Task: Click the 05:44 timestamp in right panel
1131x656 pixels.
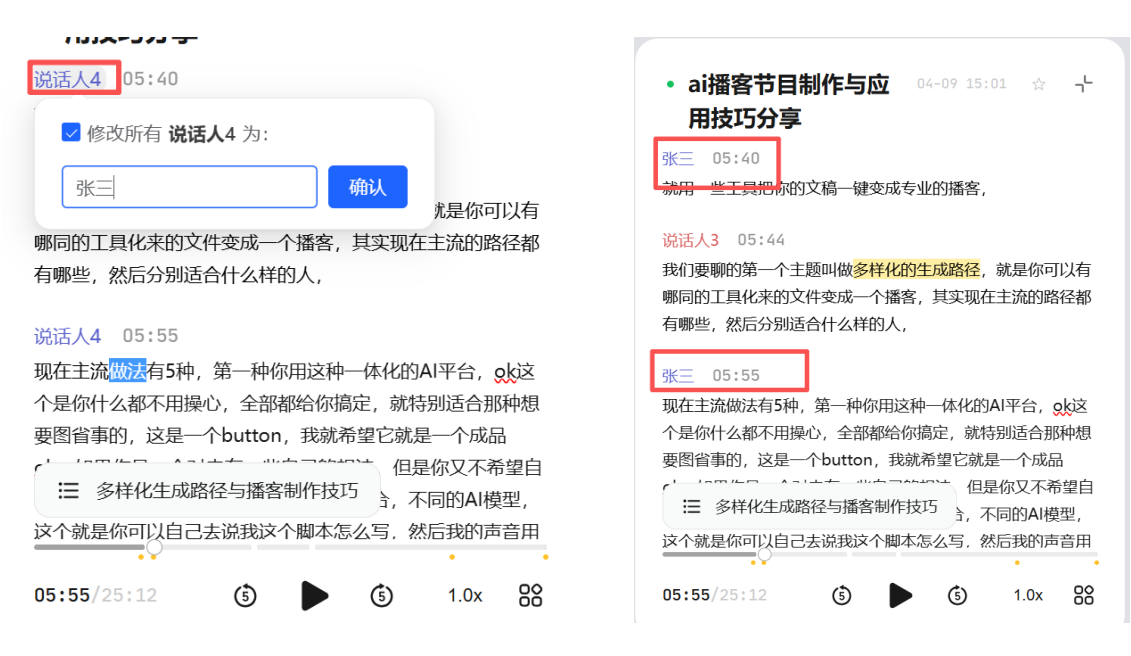Action: click(x=761, y=240)
